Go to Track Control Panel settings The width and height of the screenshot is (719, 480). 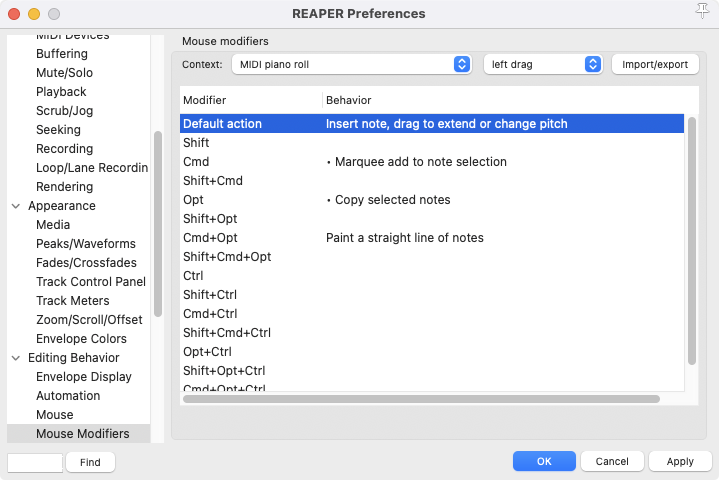click(x=90, y=282)
